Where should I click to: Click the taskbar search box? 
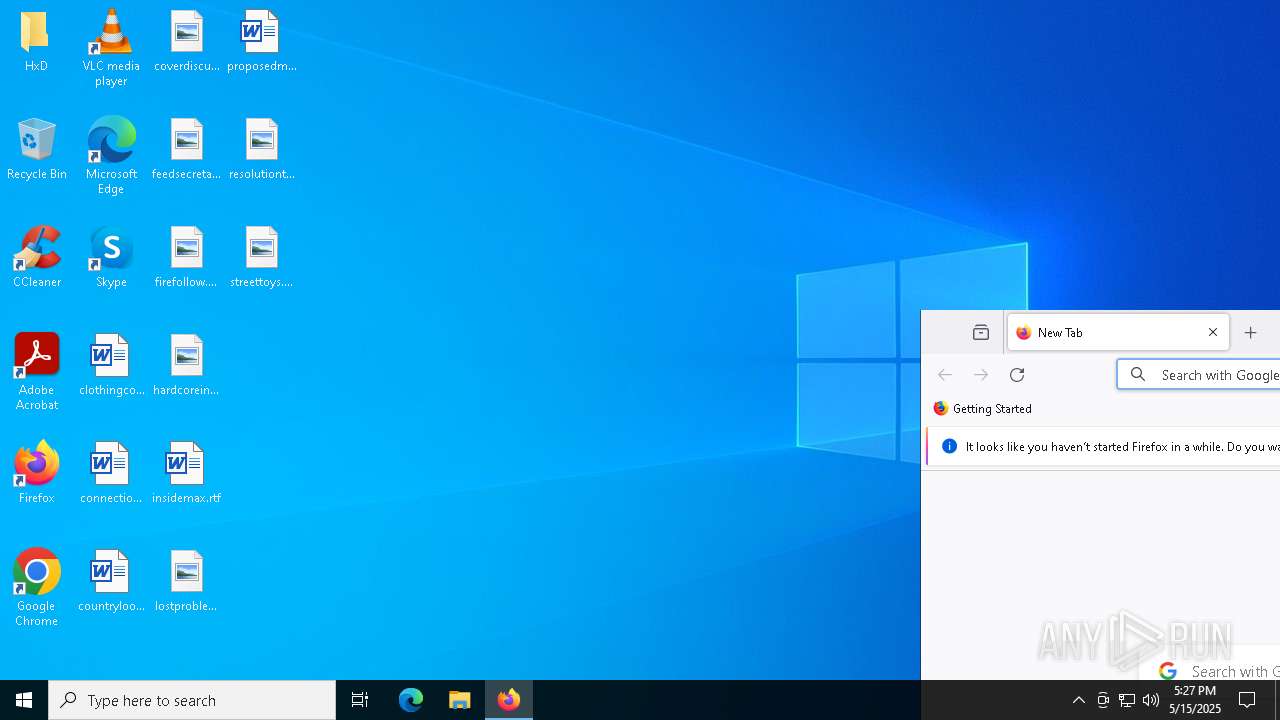tap(192, 700)
